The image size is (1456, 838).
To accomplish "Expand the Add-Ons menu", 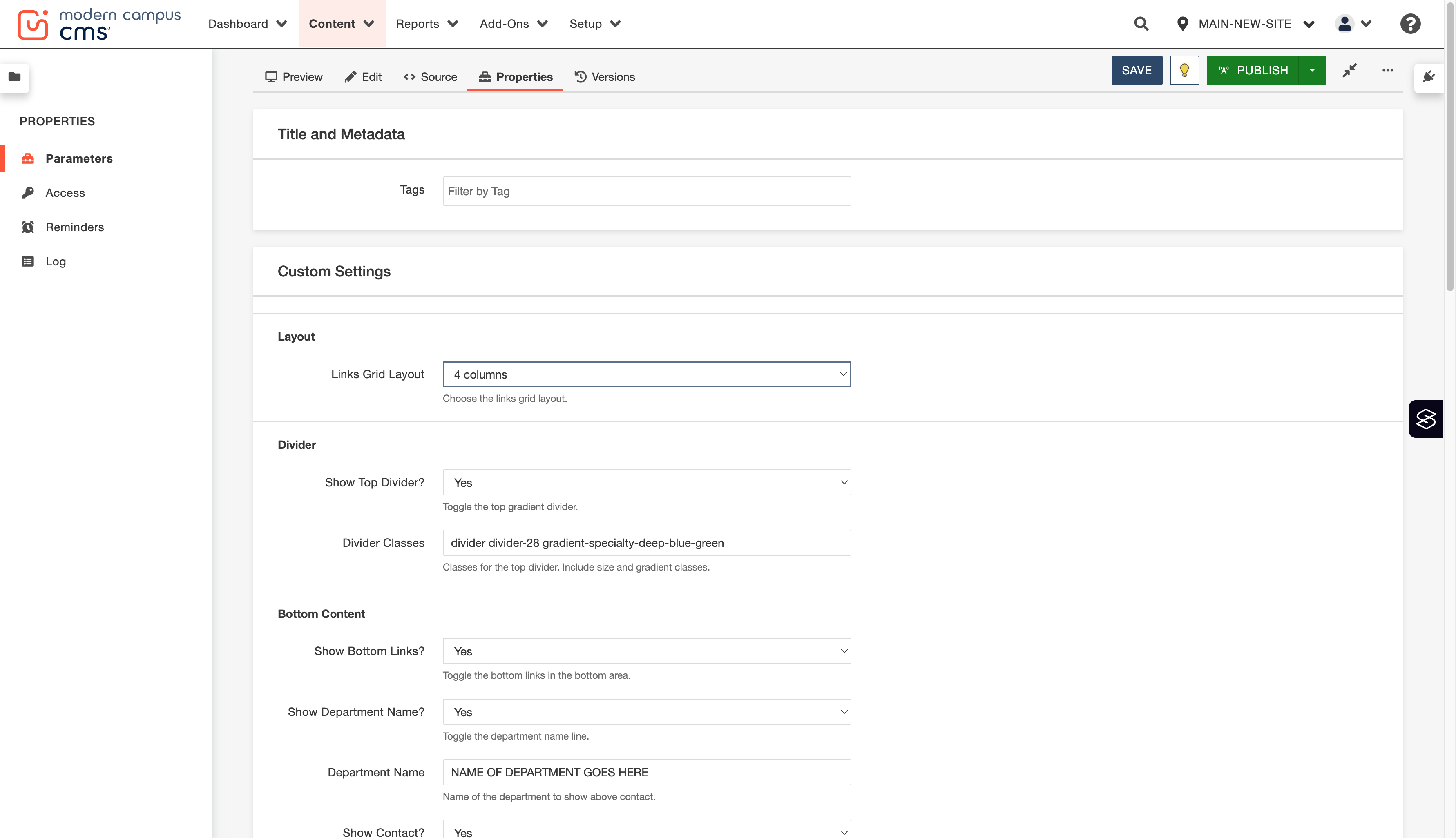I will point(514,24).
